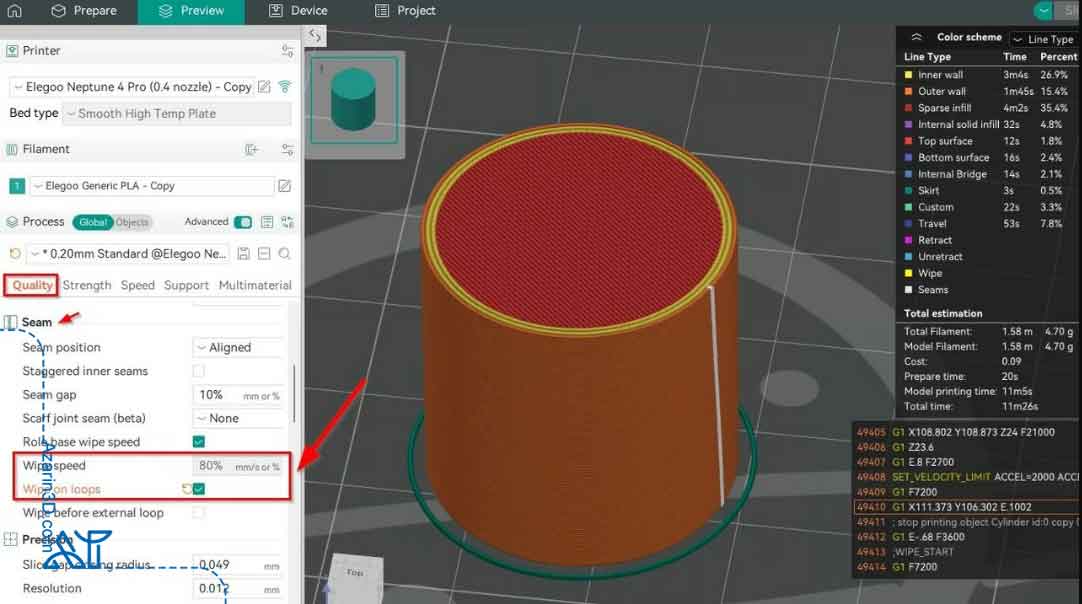Switch to the Strength tab
The height and width of the screenshot is (604, 1082).
click(87, 285)
